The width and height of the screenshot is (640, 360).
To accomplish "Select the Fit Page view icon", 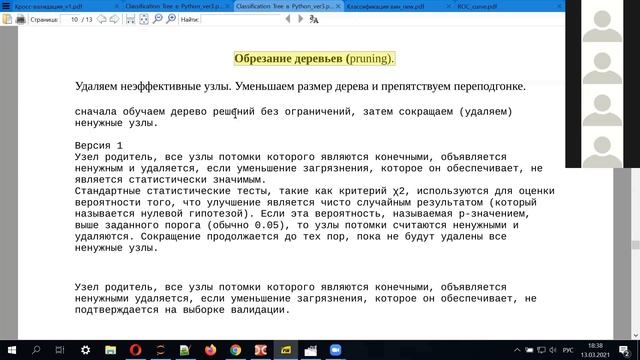I will click(144, 19).
